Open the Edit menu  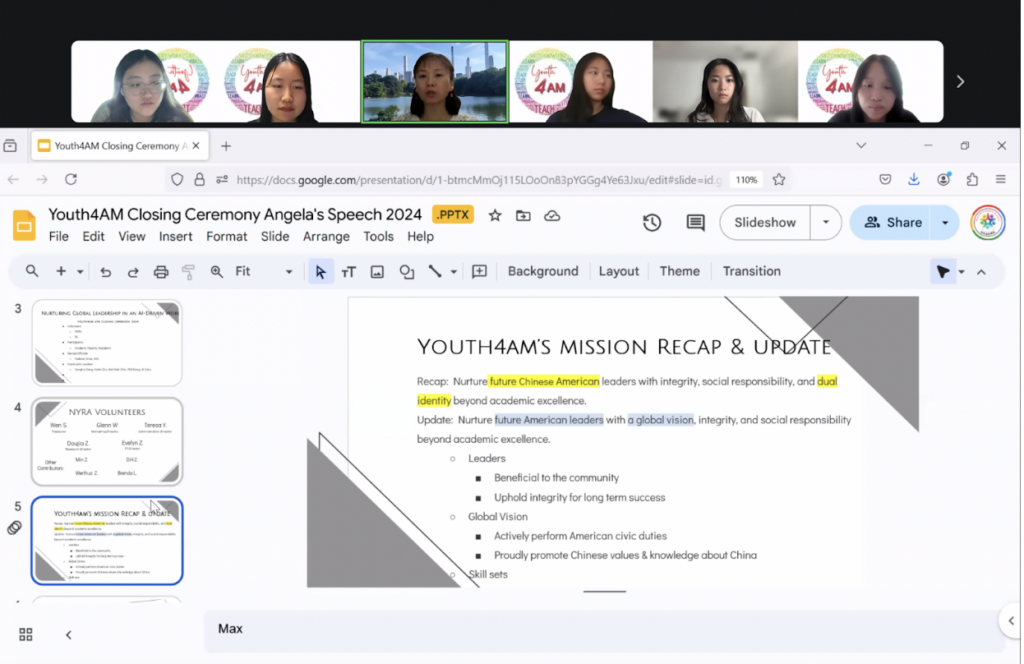(93, 236)
